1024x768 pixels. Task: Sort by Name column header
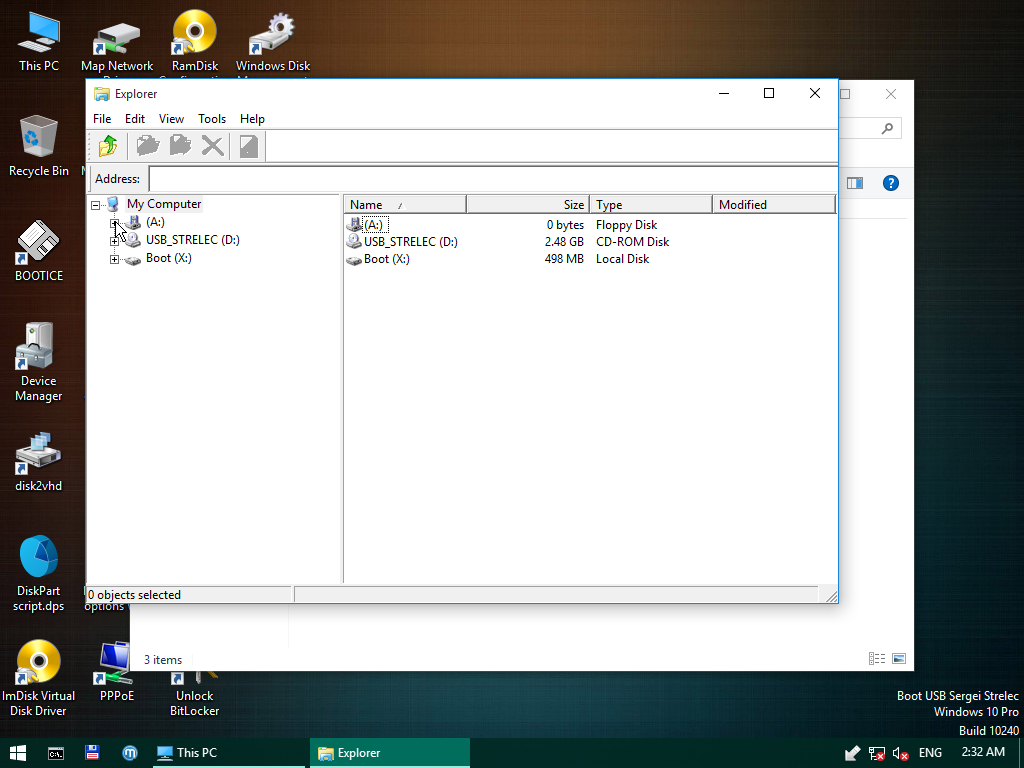click(x=405, y=204)
